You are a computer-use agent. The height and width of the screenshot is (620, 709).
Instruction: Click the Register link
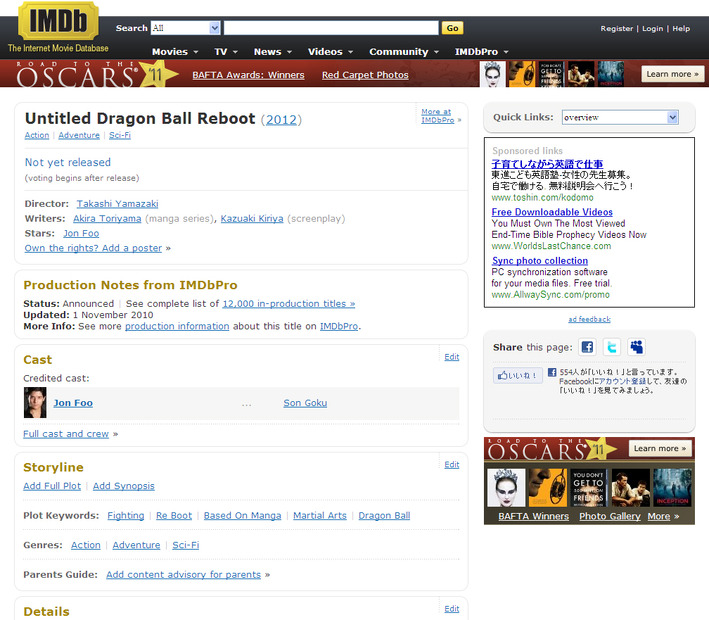[616, 28]
